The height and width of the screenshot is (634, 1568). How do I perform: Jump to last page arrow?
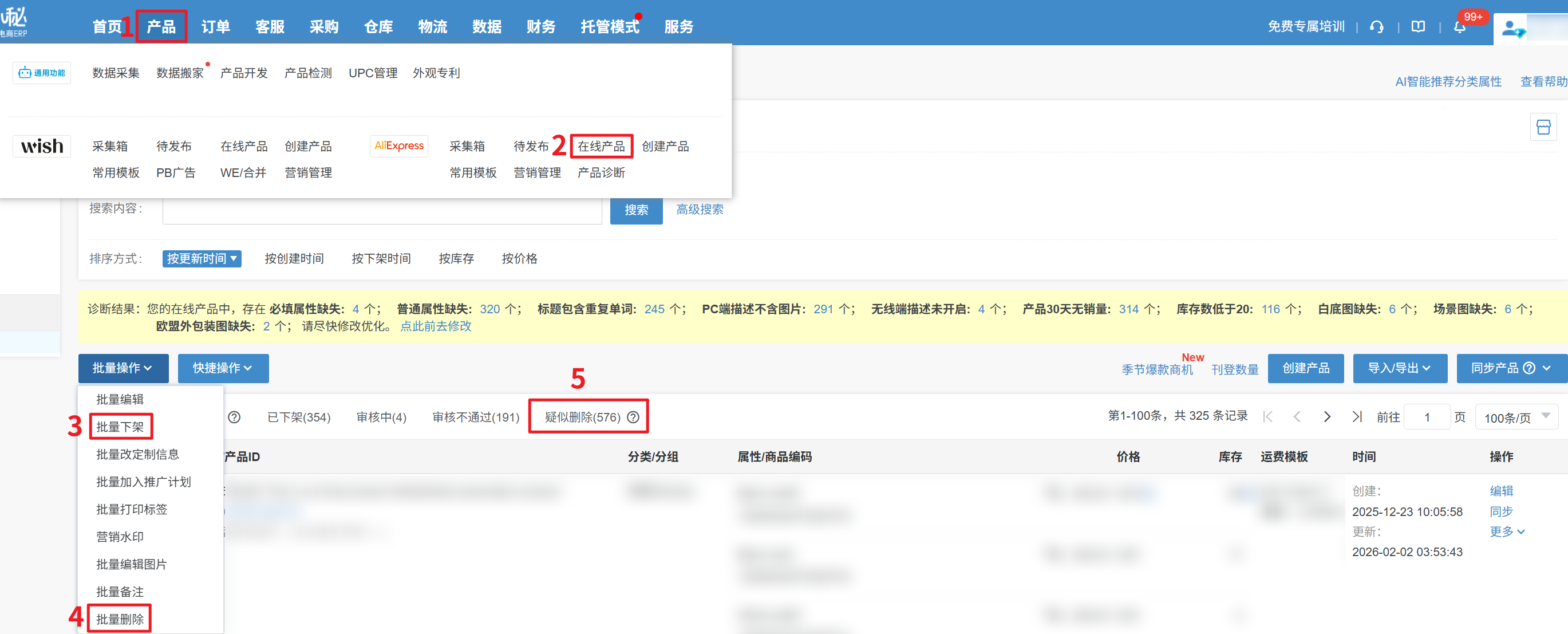1357,416
